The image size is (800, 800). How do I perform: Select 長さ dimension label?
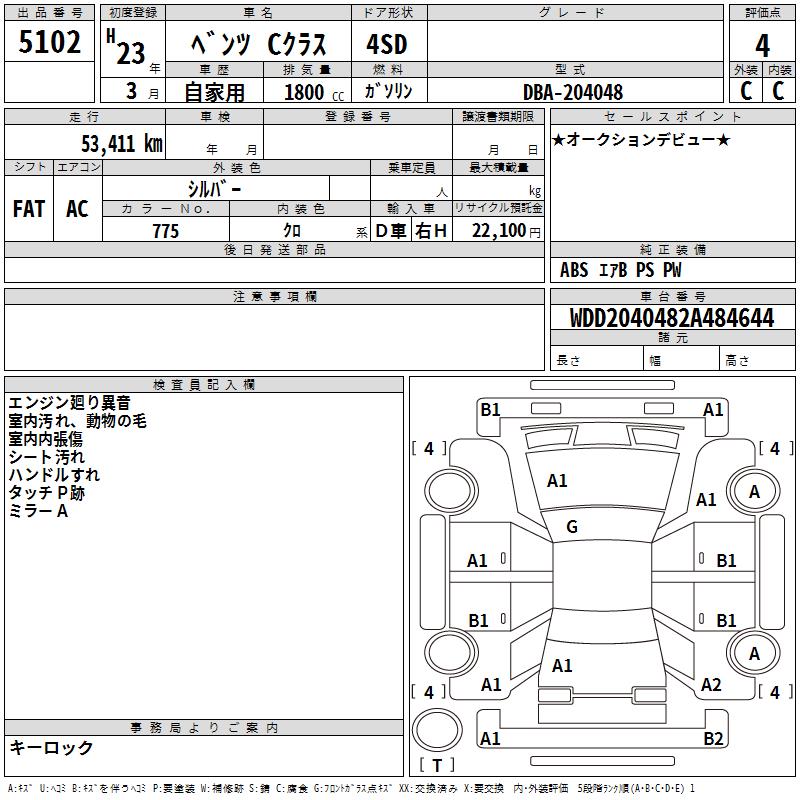point(568,360)
